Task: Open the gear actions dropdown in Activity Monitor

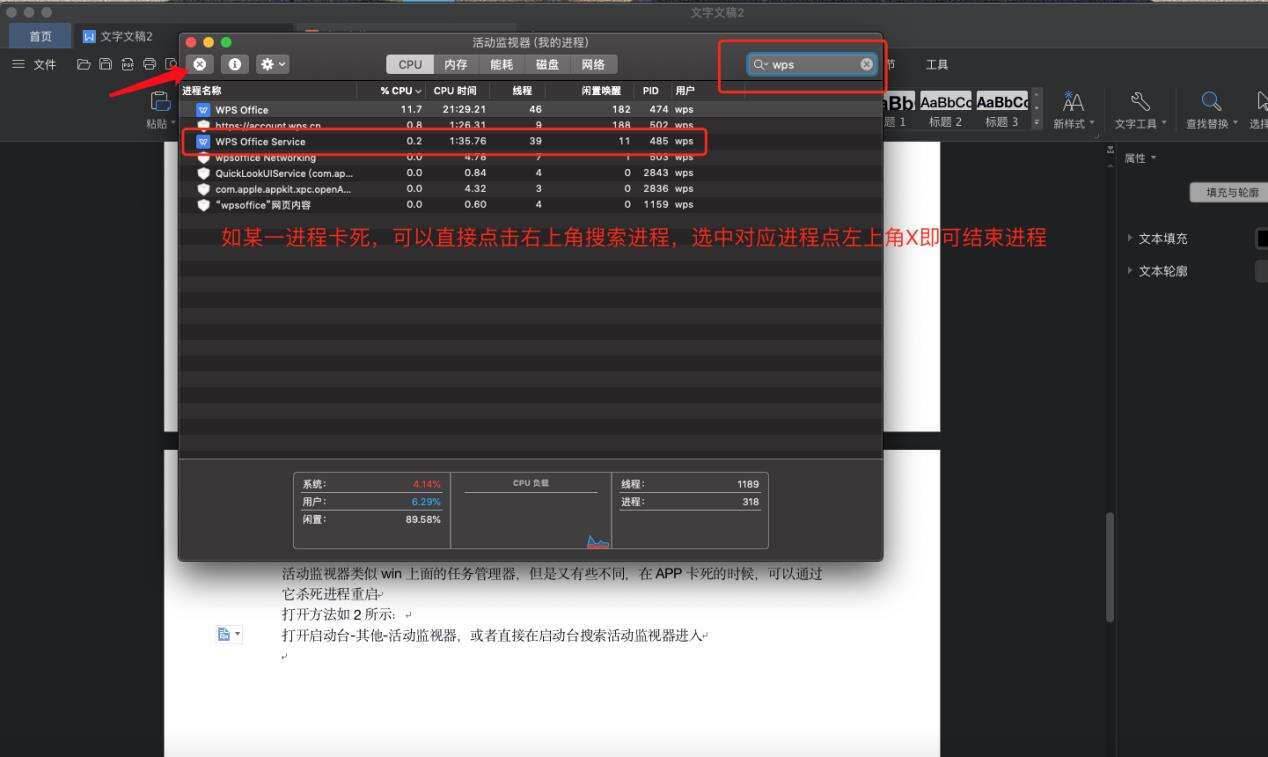Action: coord(272,64)
